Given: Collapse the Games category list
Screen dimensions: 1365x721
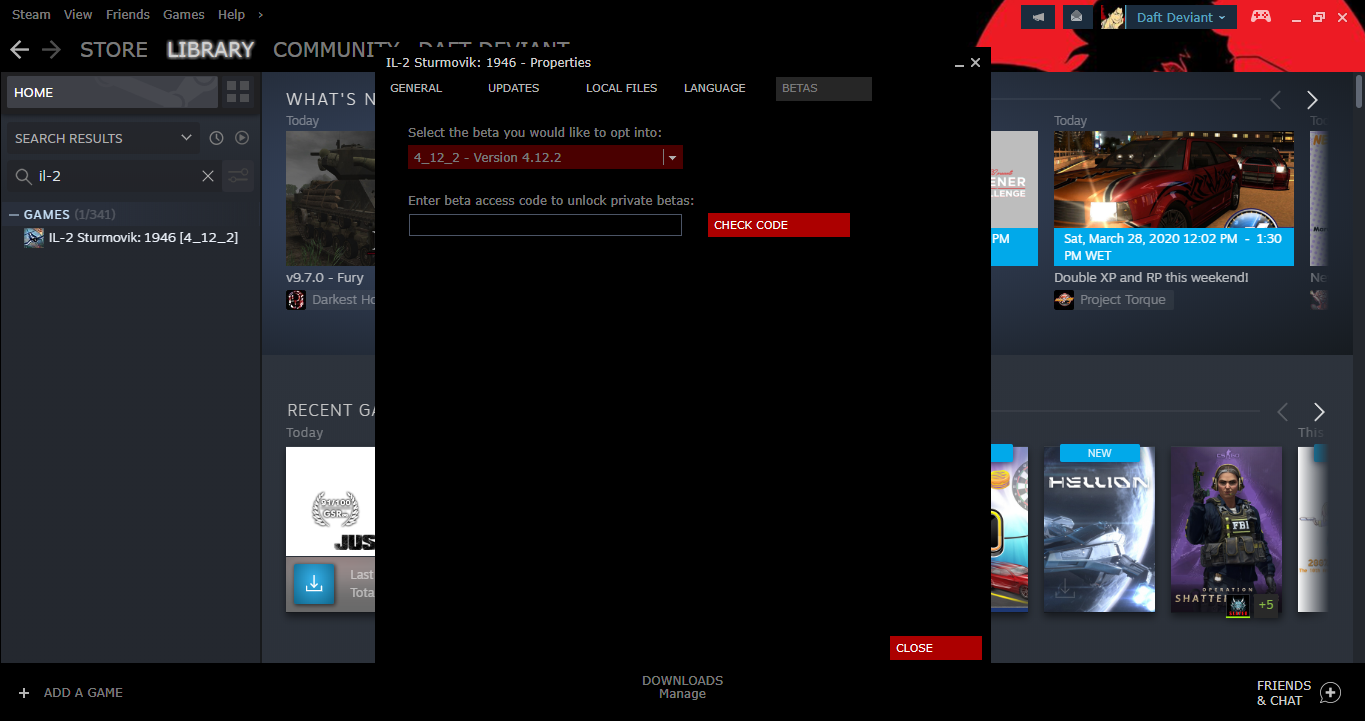Looking at the screenshot, I should [14, 215].
